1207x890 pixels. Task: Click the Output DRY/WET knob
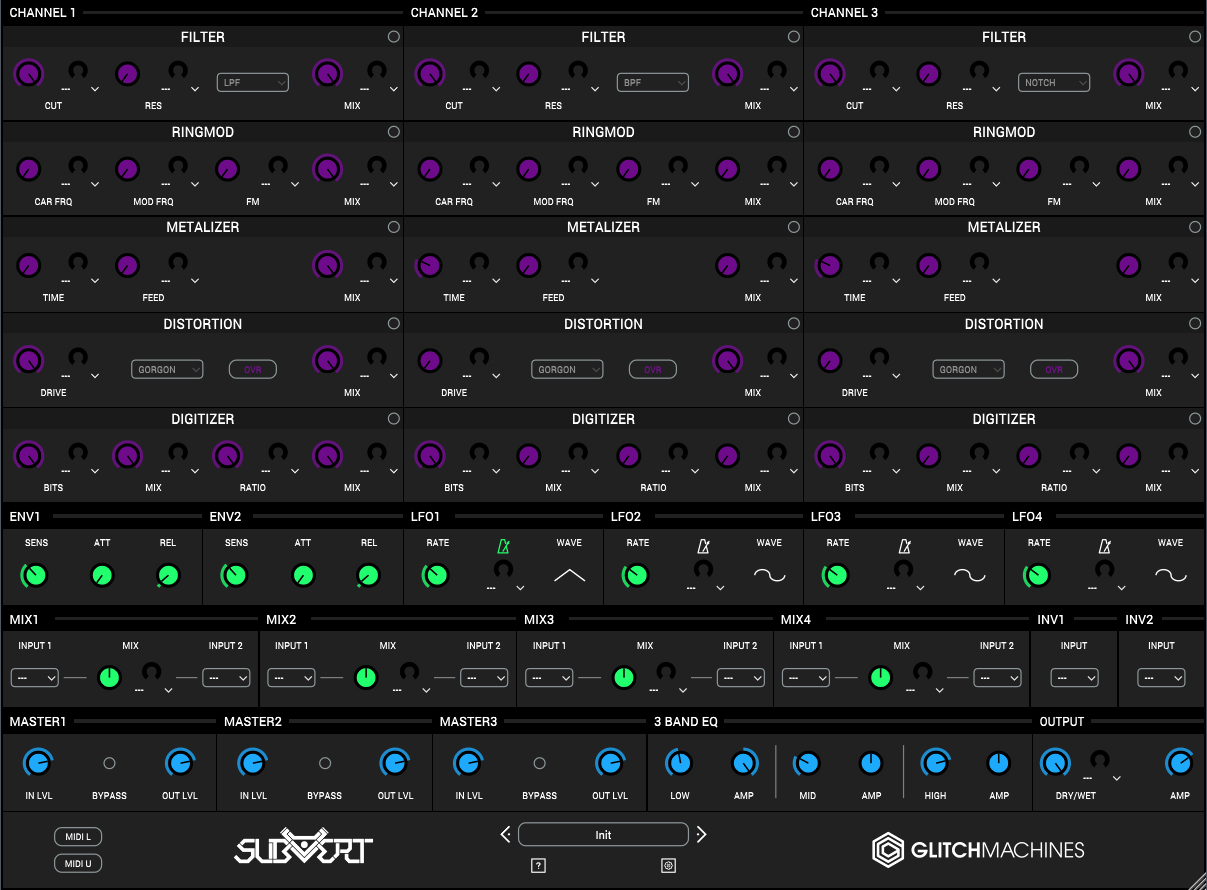click(1054, 764)
